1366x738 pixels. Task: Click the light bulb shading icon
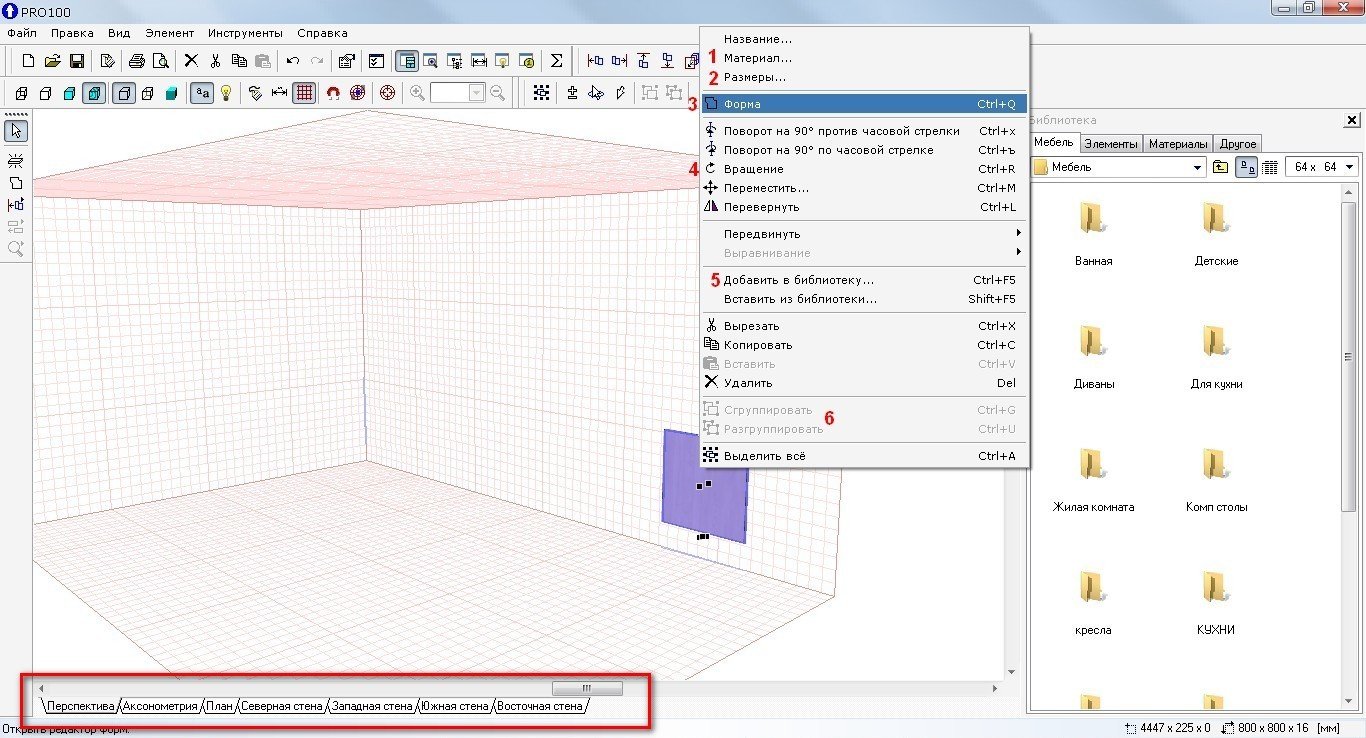pyautogui.click(x=226, y=93)
